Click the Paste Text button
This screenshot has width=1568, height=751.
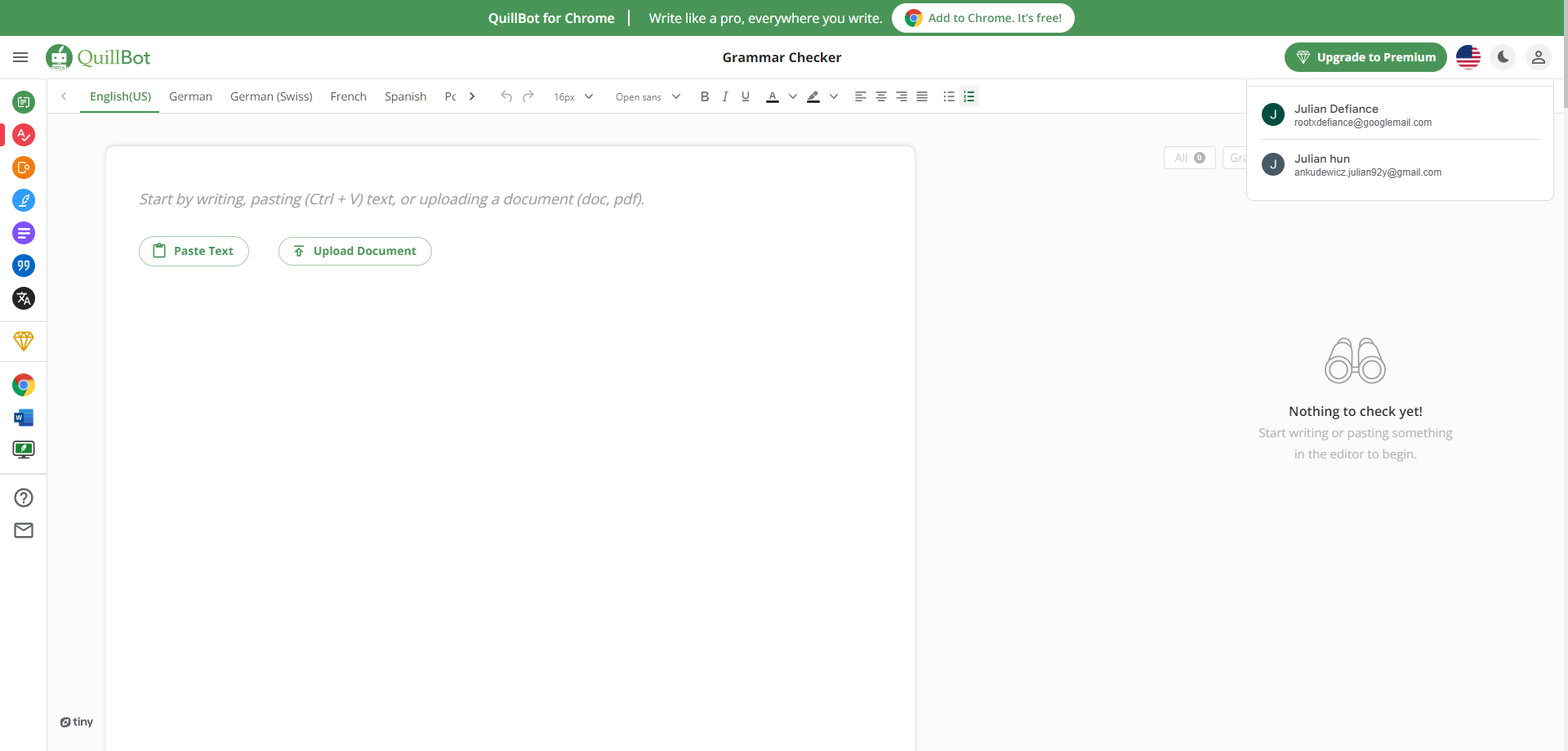click(x=194, y=251)
